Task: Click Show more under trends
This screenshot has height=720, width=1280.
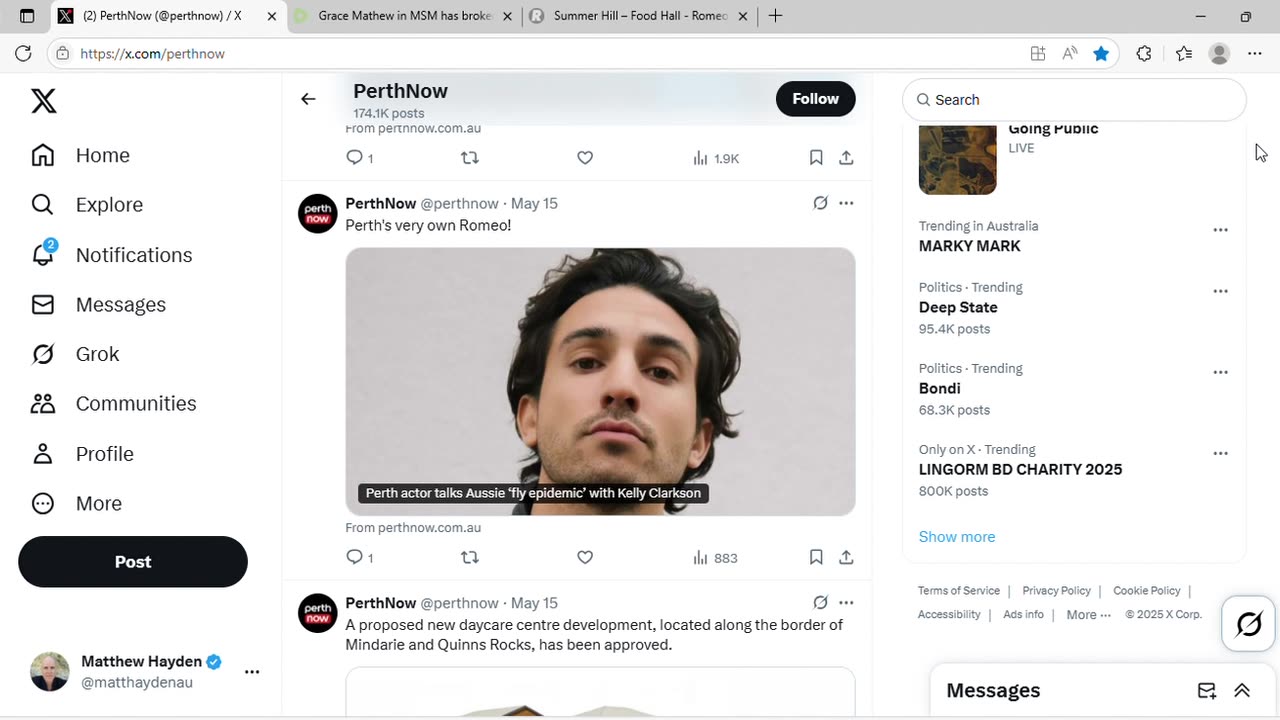Action: coord(957,537)
